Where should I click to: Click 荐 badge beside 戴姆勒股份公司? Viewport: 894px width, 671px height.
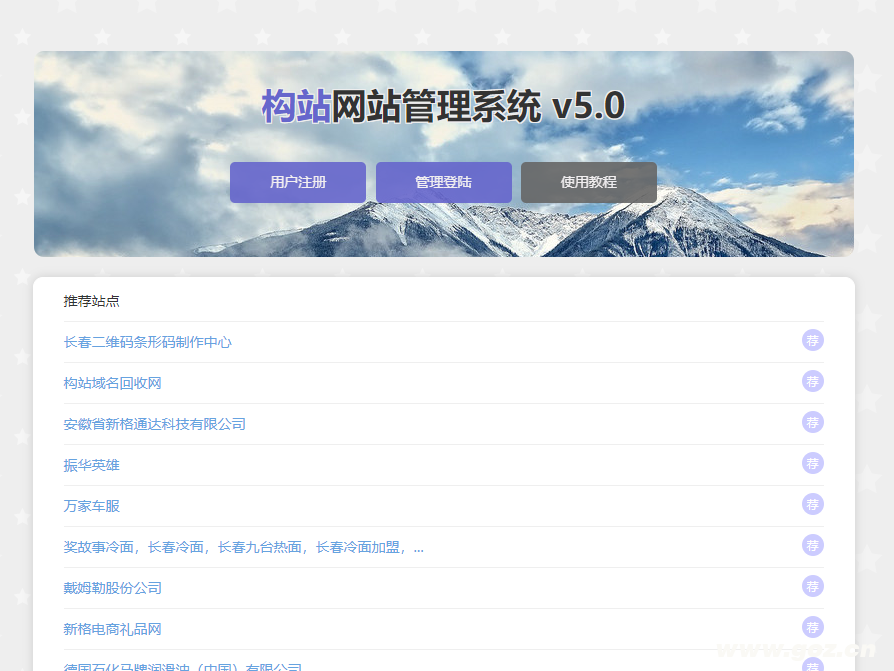click(813, 587)
